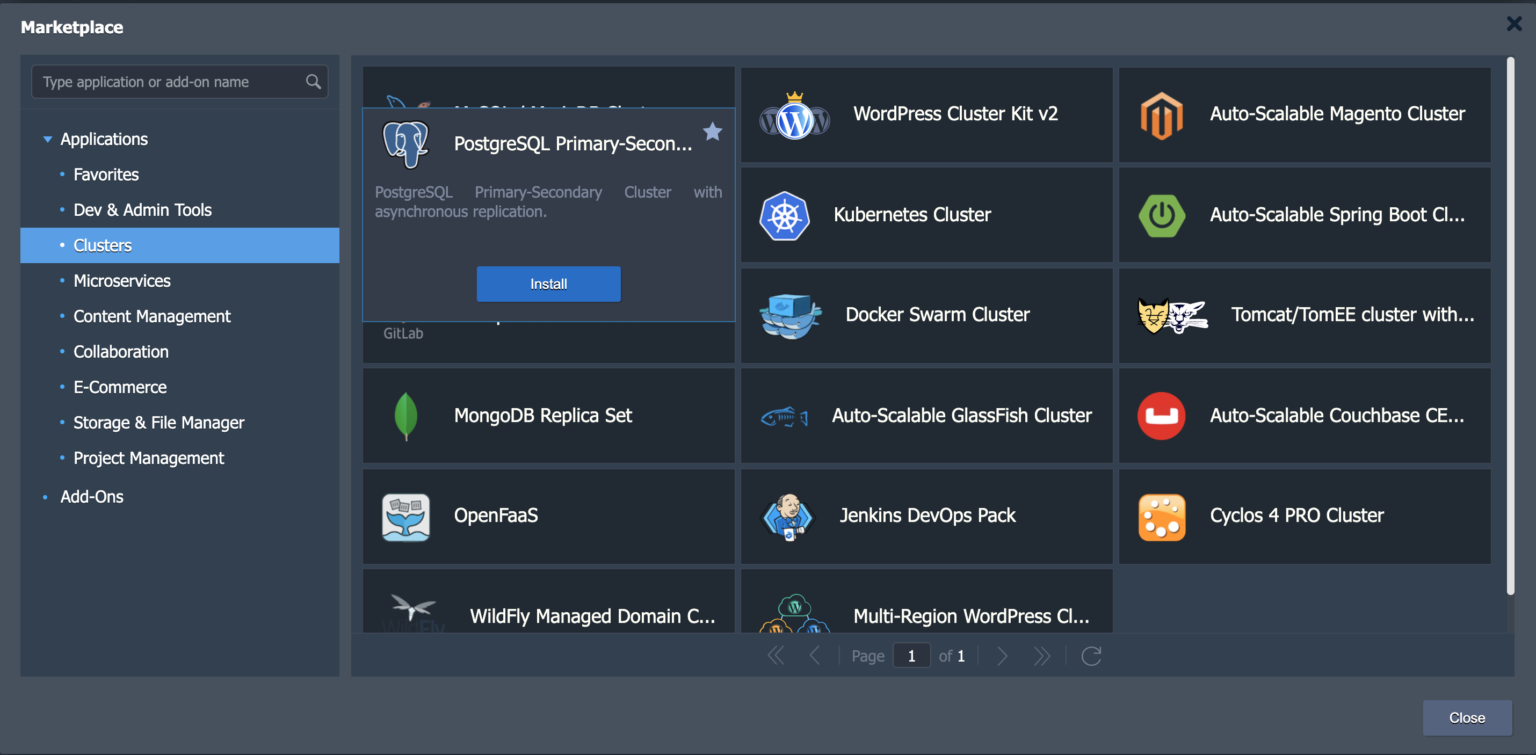Viewport: 1536px width, 755px height.
Task: Install the PostgreSQL Primary-Secondary cluster
Action: [548, 283]
